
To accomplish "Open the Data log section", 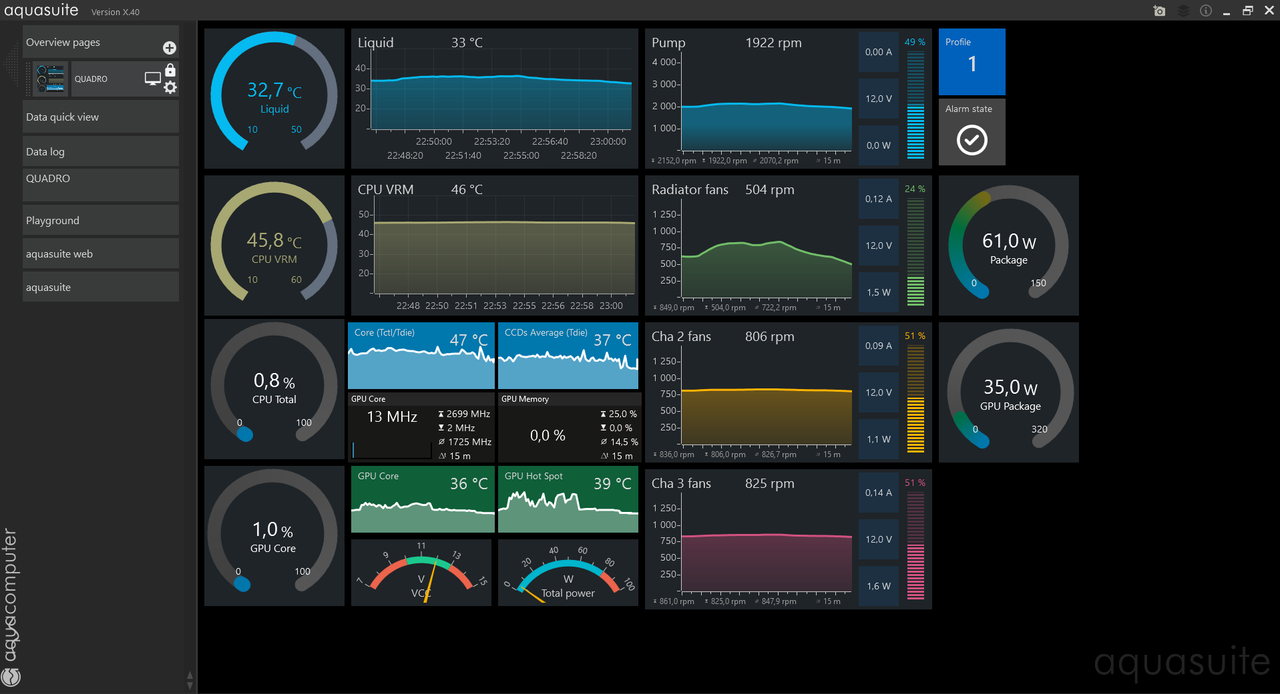I will (x=100, y=152).
